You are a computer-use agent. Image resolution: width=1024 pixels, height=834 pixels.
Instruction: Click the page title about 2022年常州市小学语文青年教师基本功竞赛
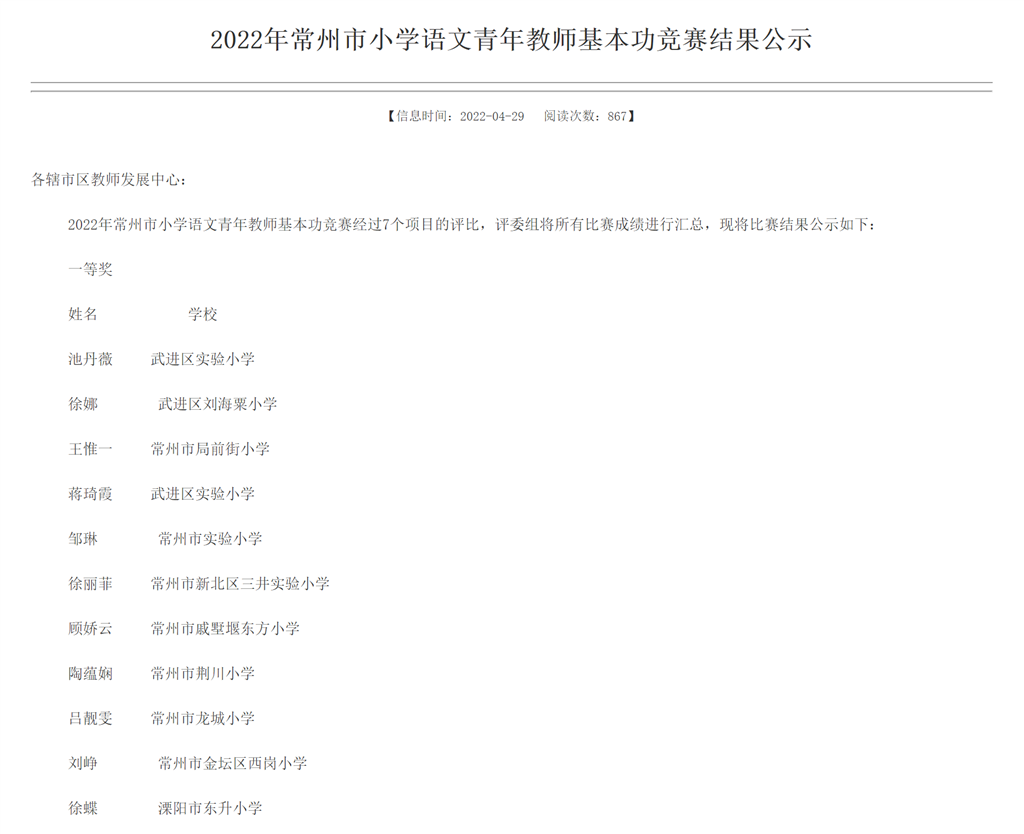pyautogui.click(x=511, y=40)
